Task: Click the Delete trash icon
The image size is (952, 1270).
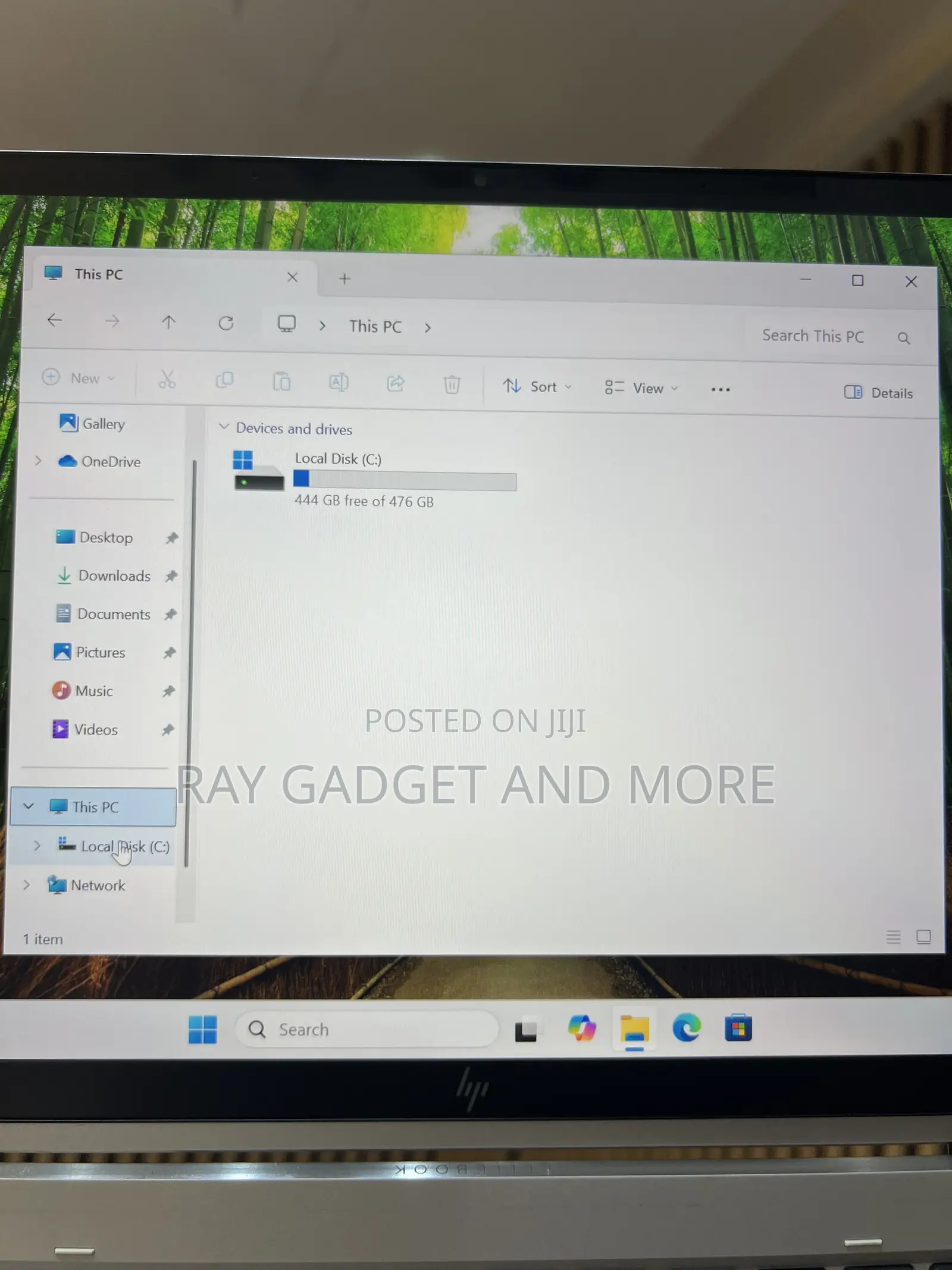Action: point(452,384)
